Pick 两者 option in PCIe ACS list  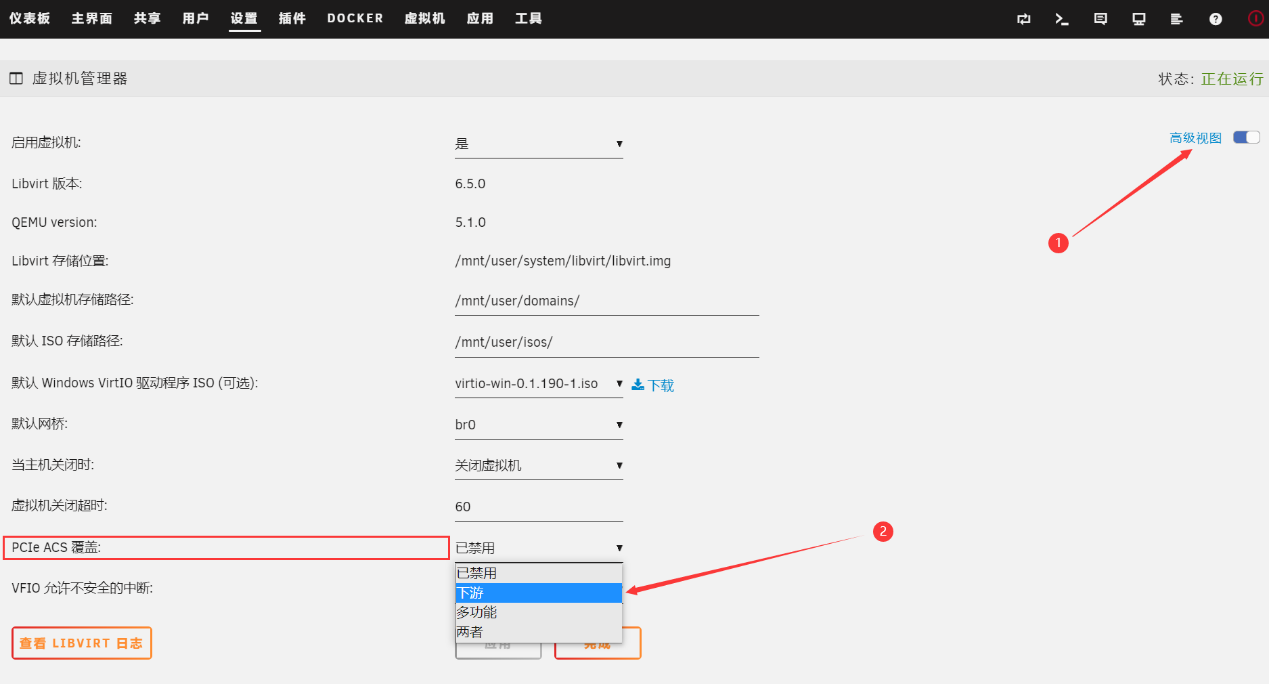tap(538, 632)
